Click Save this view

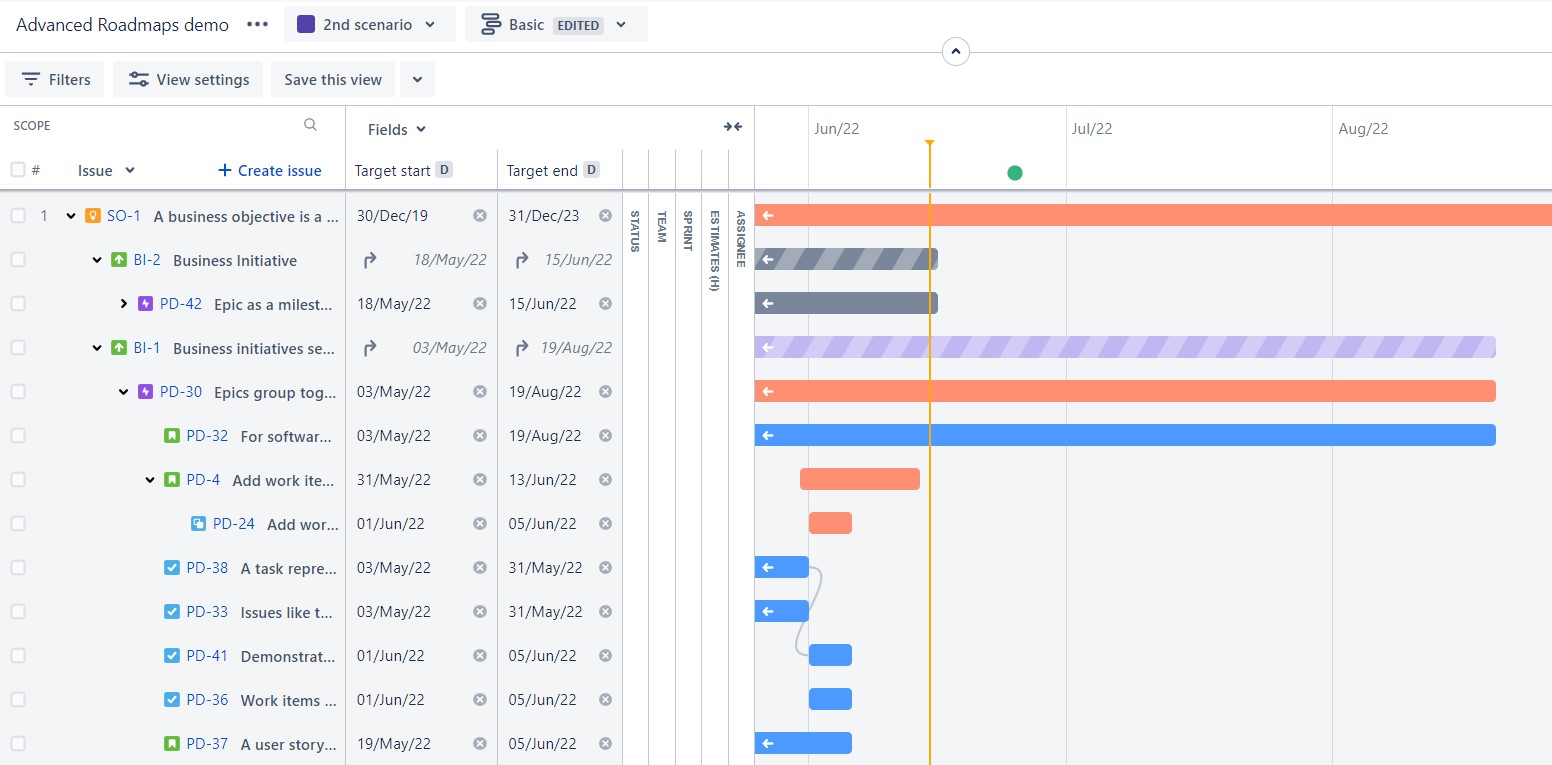click(333, 79)
